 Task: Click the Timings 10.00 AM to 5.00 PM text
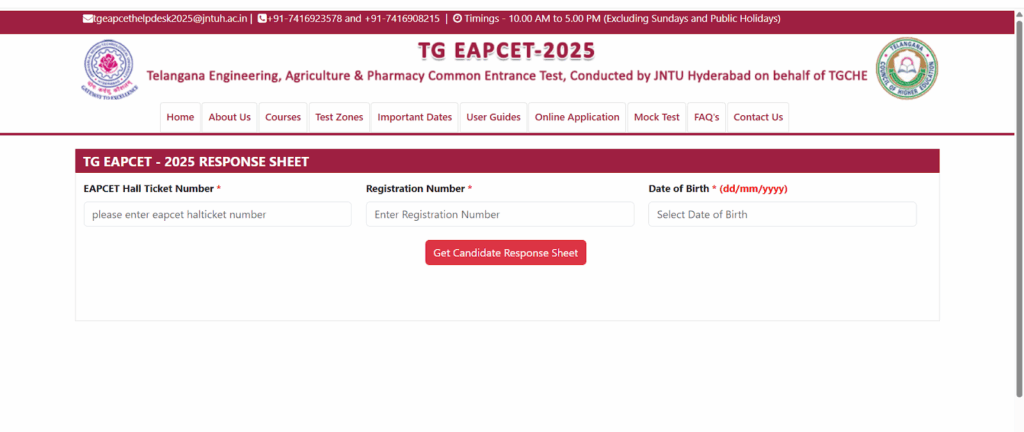tap(622, 19)
